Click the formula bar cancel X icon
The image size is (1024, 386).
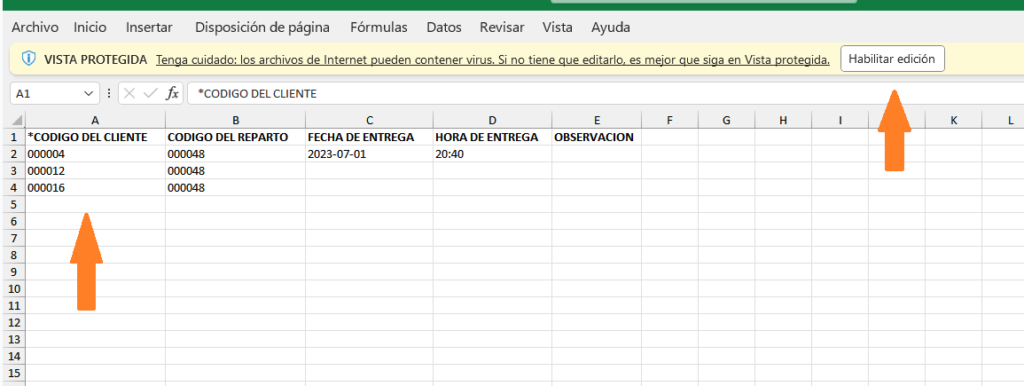pos(130,94)
